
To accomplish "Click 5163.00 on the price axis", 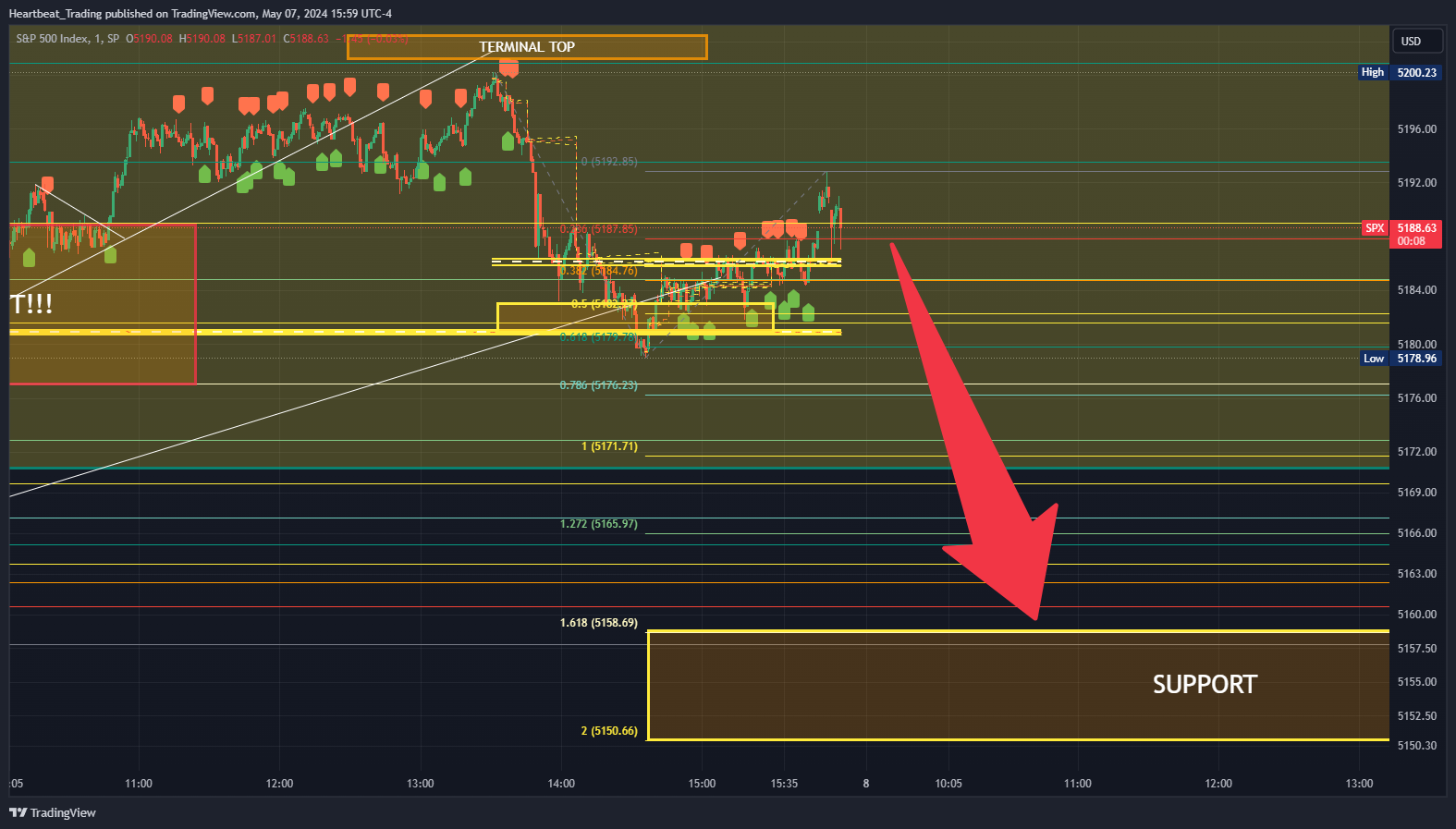I will click(1417, 574).
